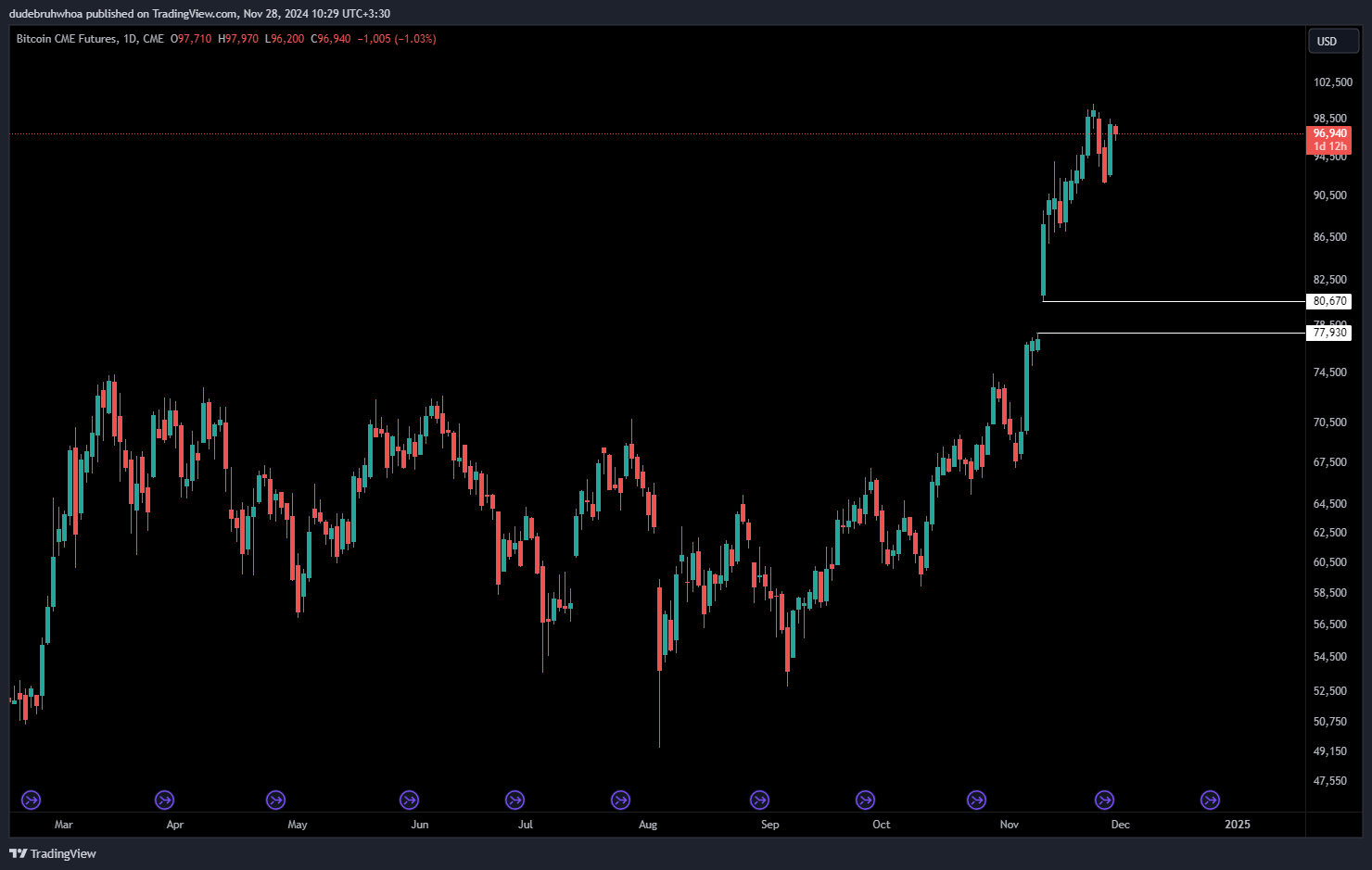This screenshot has height=870, width=1372.
Task: Click the rollover marker before June
Action: [x=409, y=800]
